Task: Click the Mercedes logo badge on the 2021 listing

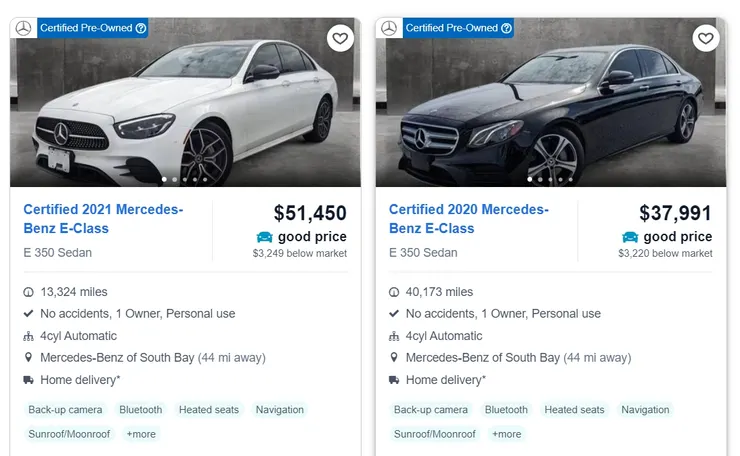Action: [23, 28]
